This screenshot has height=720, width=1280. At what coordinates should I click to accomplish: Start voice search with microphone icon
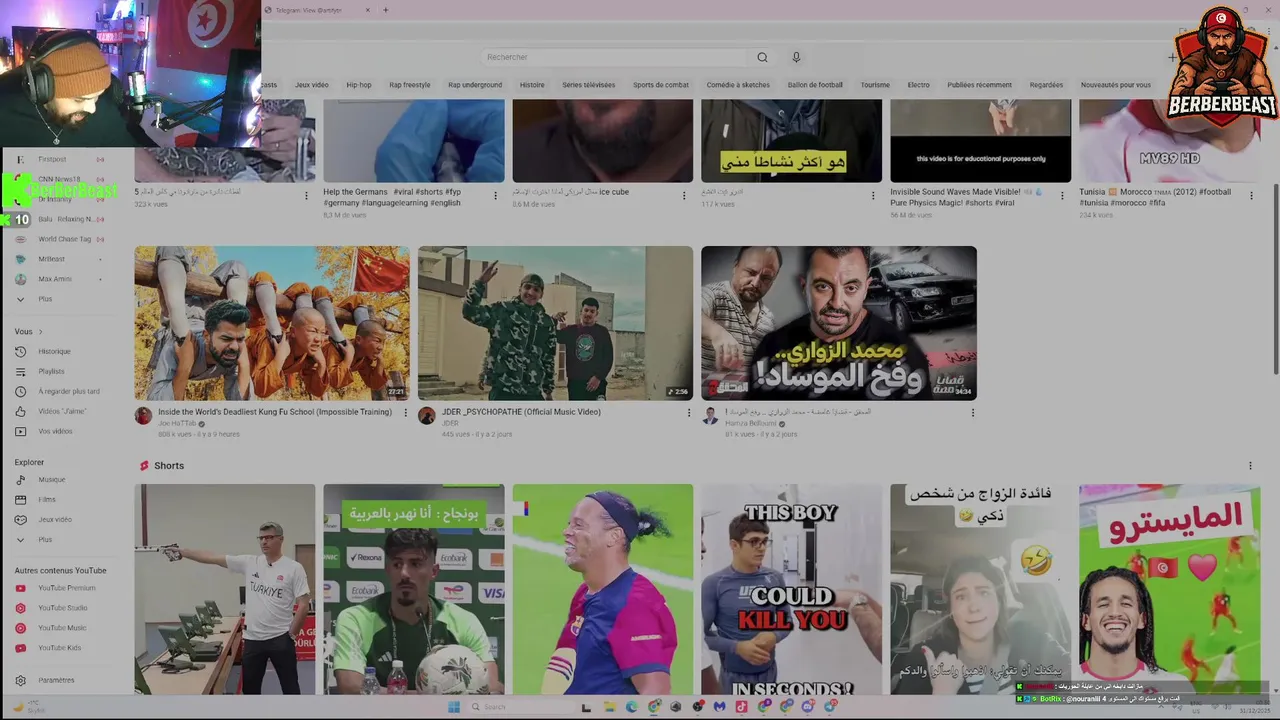[796, 57]
